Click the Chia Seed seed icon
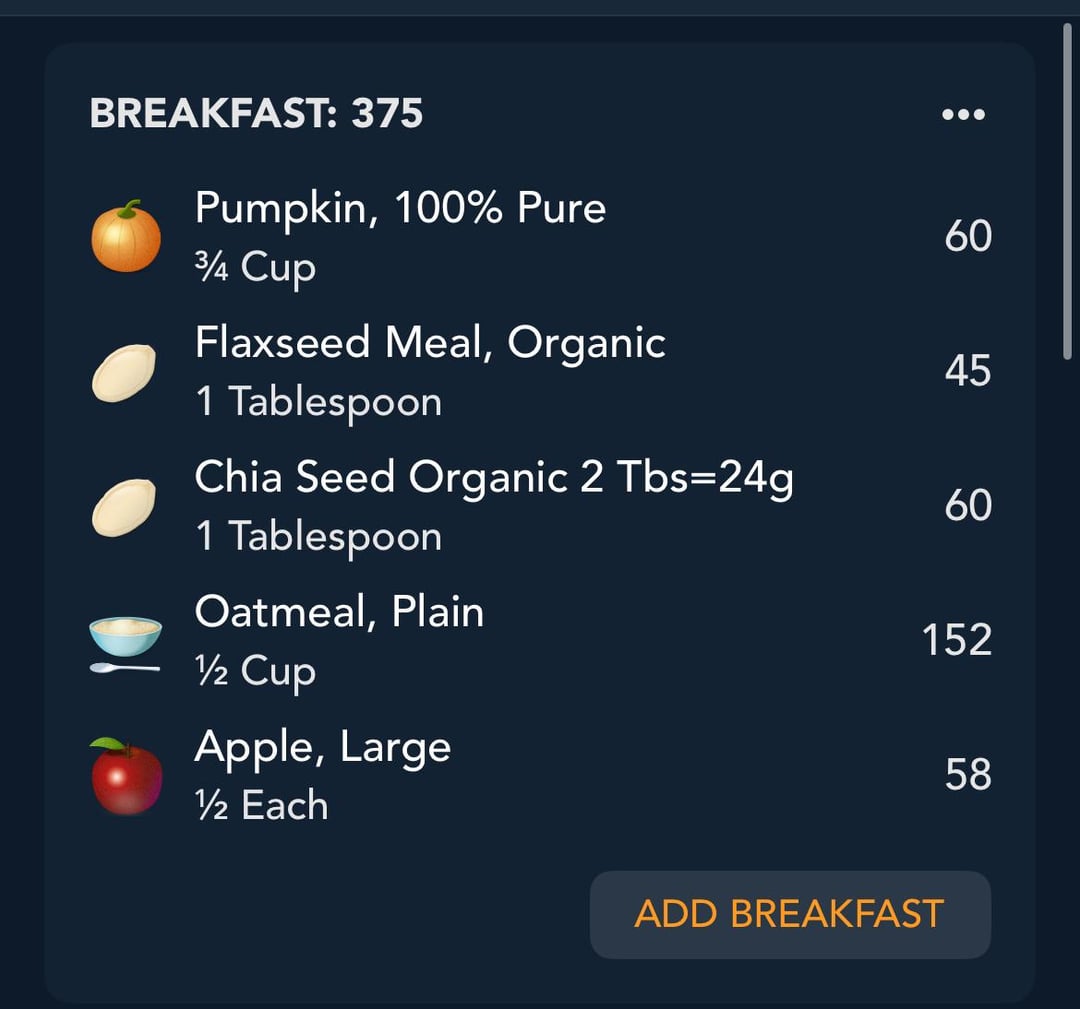Viewport: 1080px width, 1009px height. 124,507
